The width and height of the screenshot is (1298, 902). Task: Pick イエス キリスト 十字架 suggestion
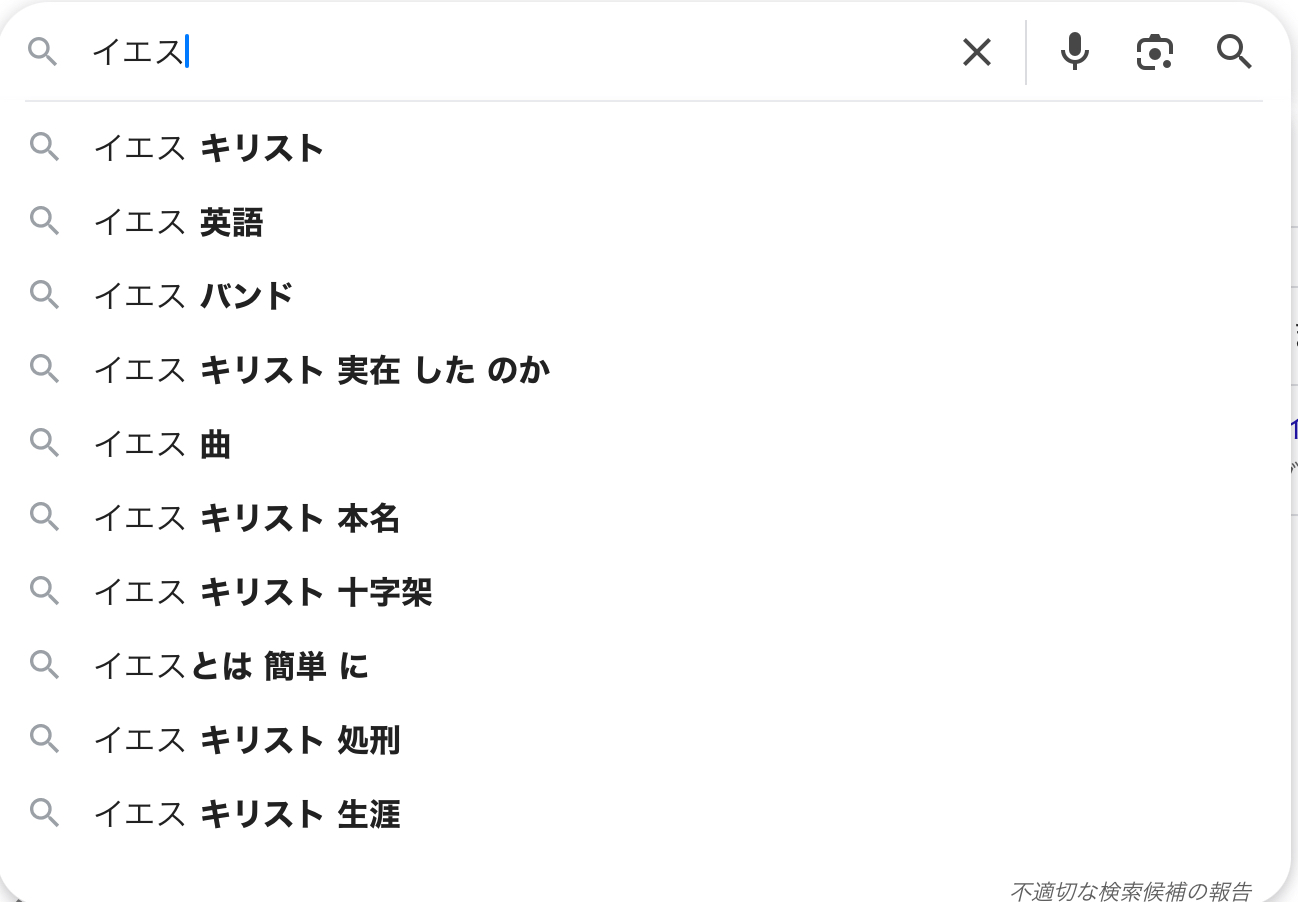point(262,592)
